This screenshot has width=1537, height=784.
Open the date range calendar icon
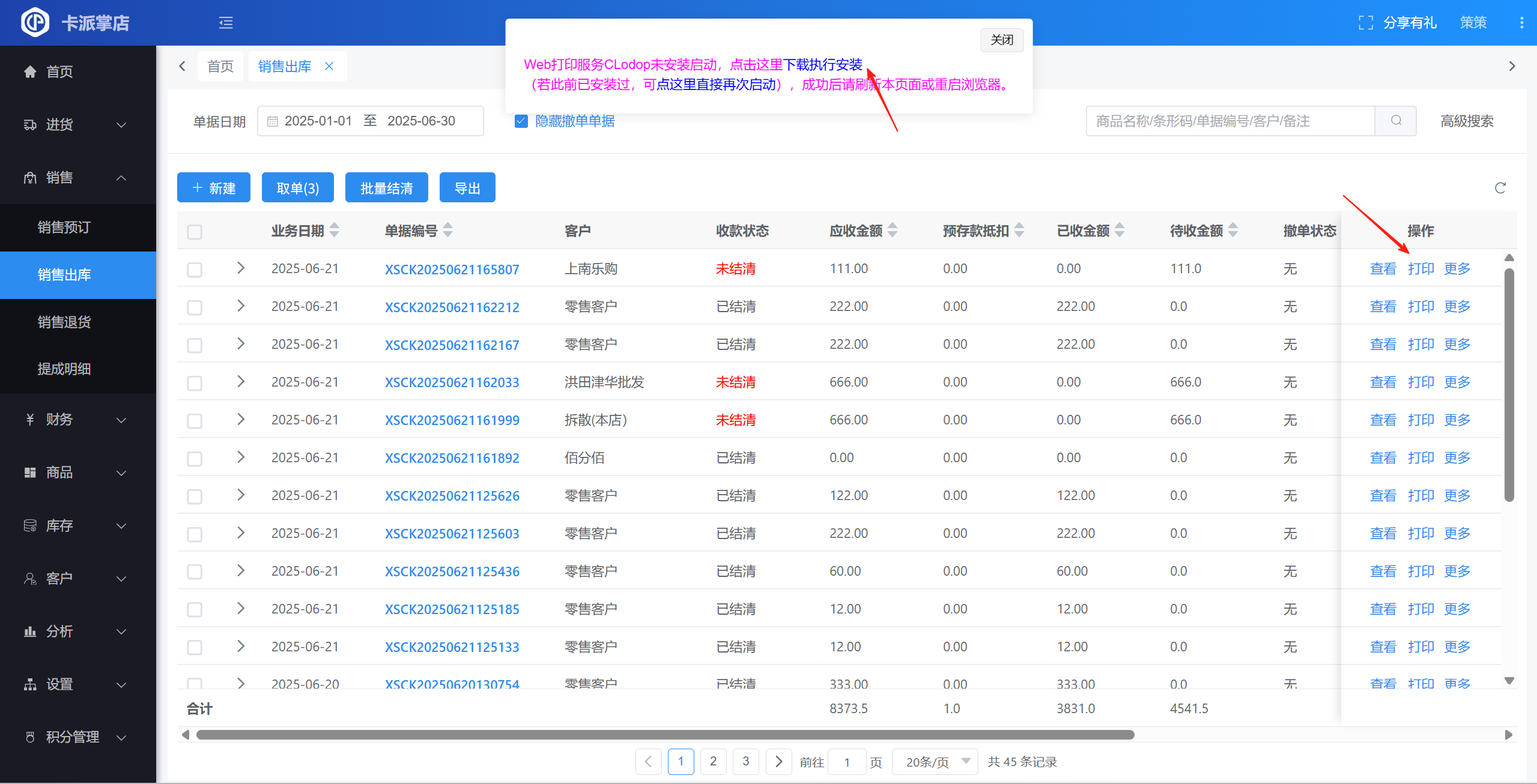(x=272, y=121)
